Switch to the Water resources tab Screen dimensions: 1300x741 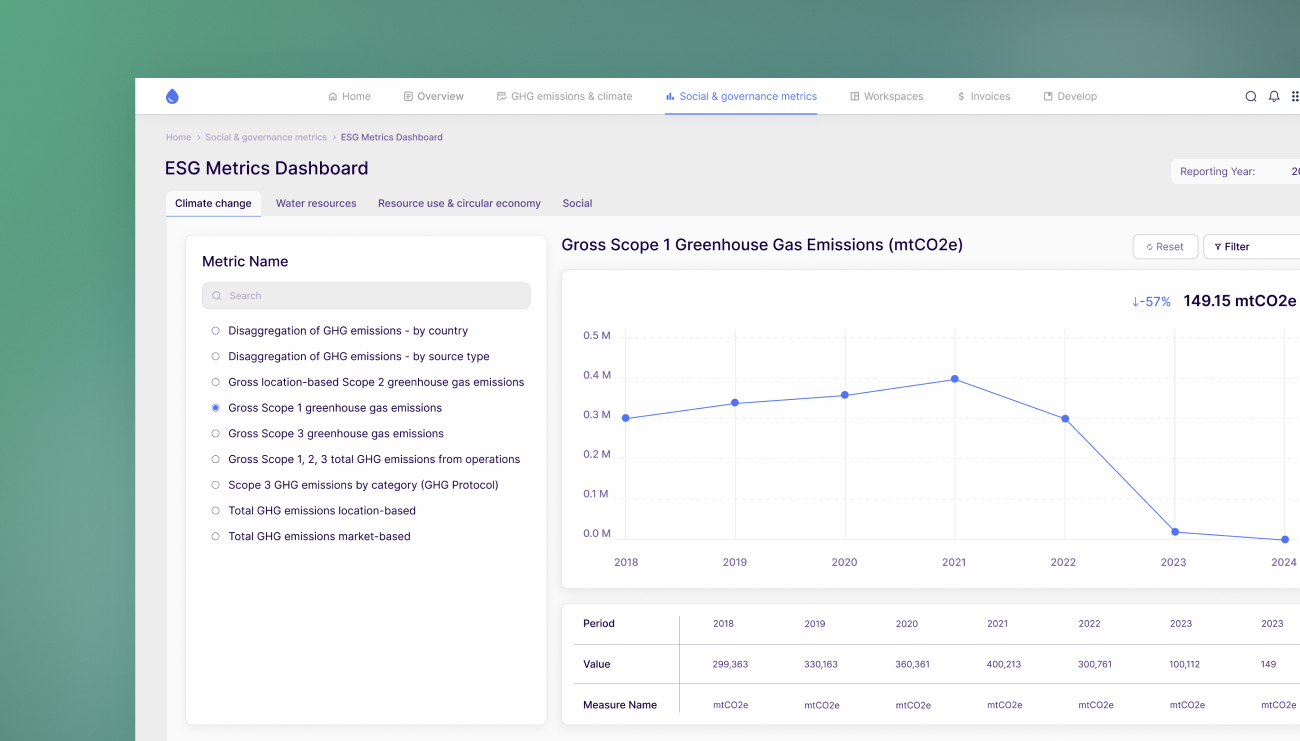click(x=316, y=203)
